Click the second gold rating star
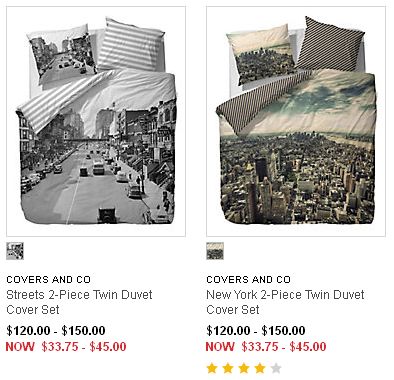Viewport: 394px width, 380px height. tap(228, 368)
